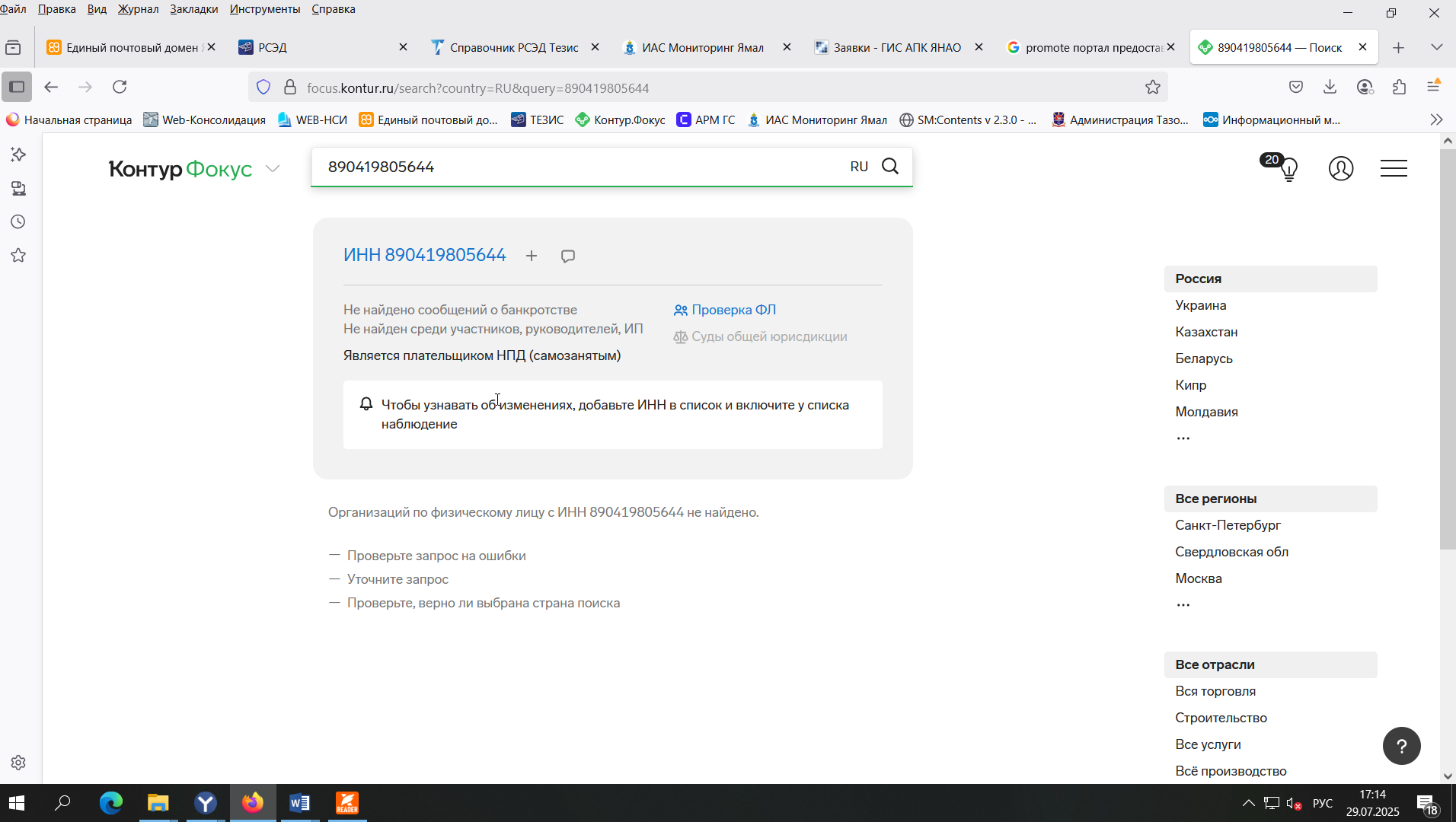Open Firefox tracking protection shield icon

[263, 88]
